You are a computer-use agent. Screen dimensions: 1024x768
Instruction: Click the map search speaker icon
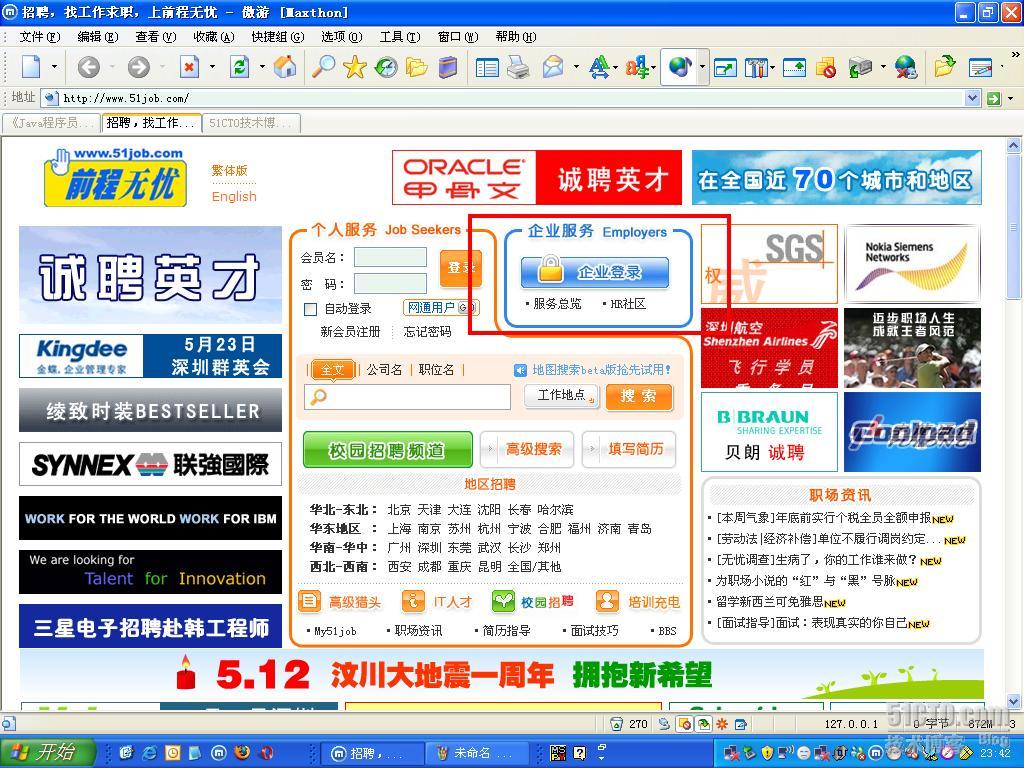520,370
